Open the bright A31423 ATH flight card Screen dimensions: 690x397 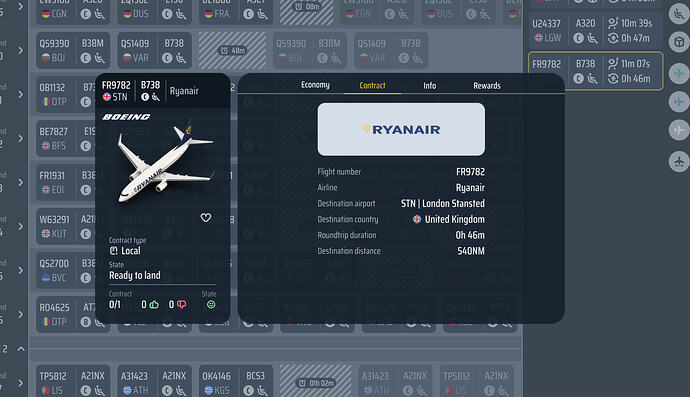[154, 381]
